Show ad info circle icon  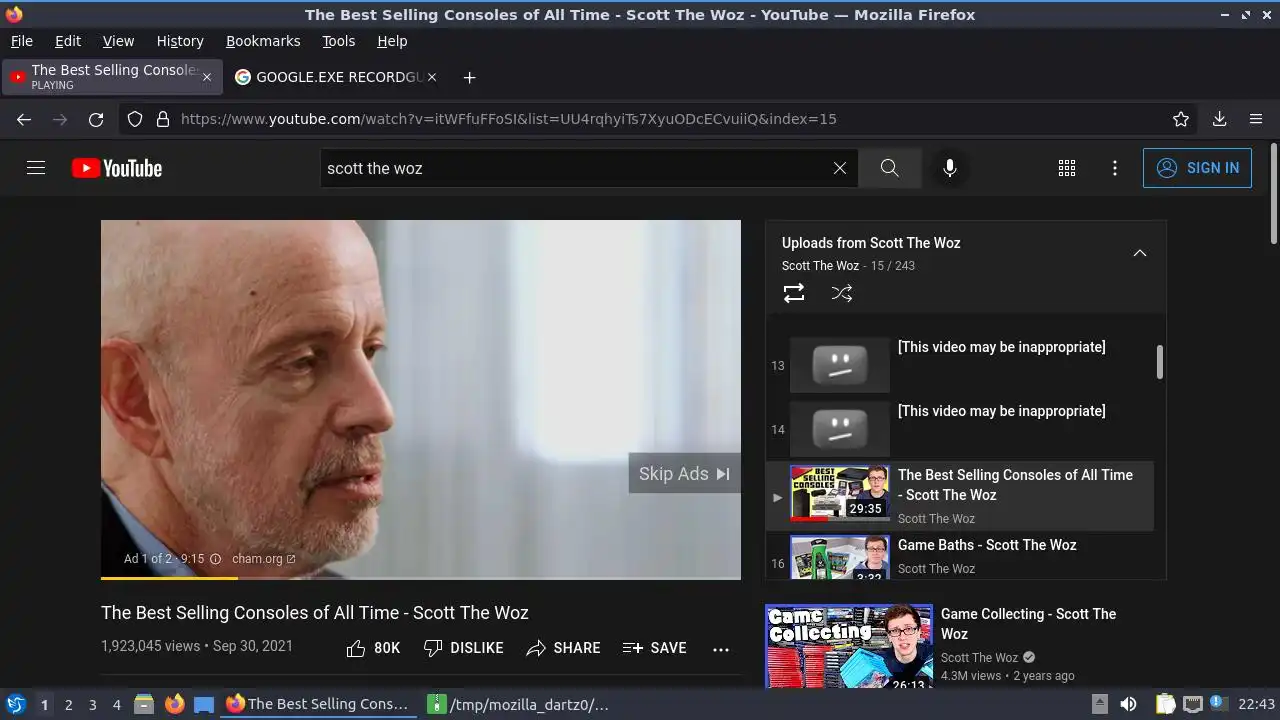pos(215,559)
